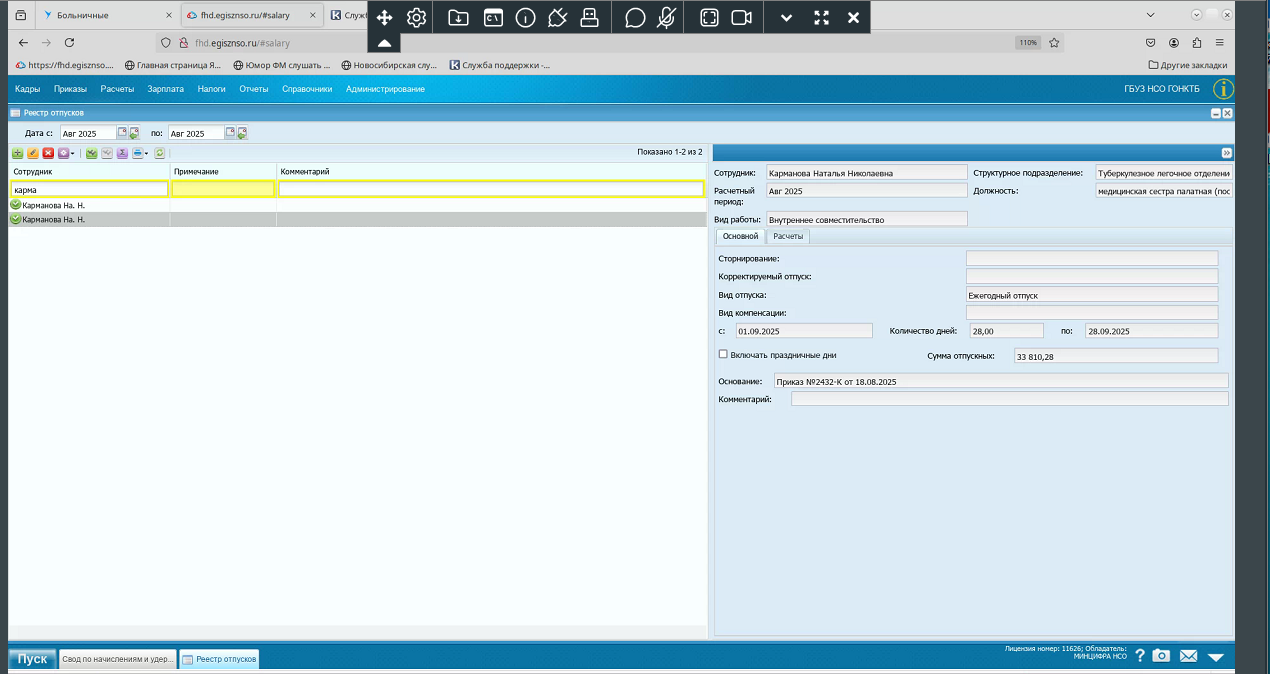This screenshot has height=674, width=1270.
Task: Open 'Свод по начислениям и удер...' taskbar window
Action: [x=118, y=658]
